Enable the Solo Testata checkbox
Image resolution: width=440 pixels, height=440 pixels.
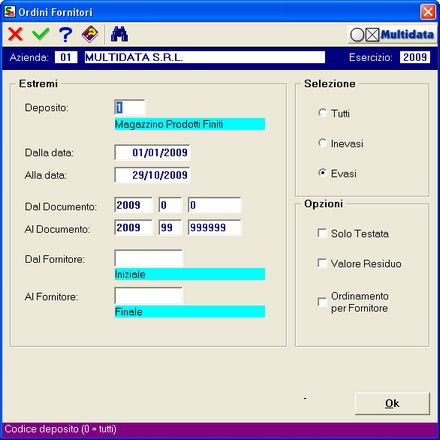click(322, 233)
